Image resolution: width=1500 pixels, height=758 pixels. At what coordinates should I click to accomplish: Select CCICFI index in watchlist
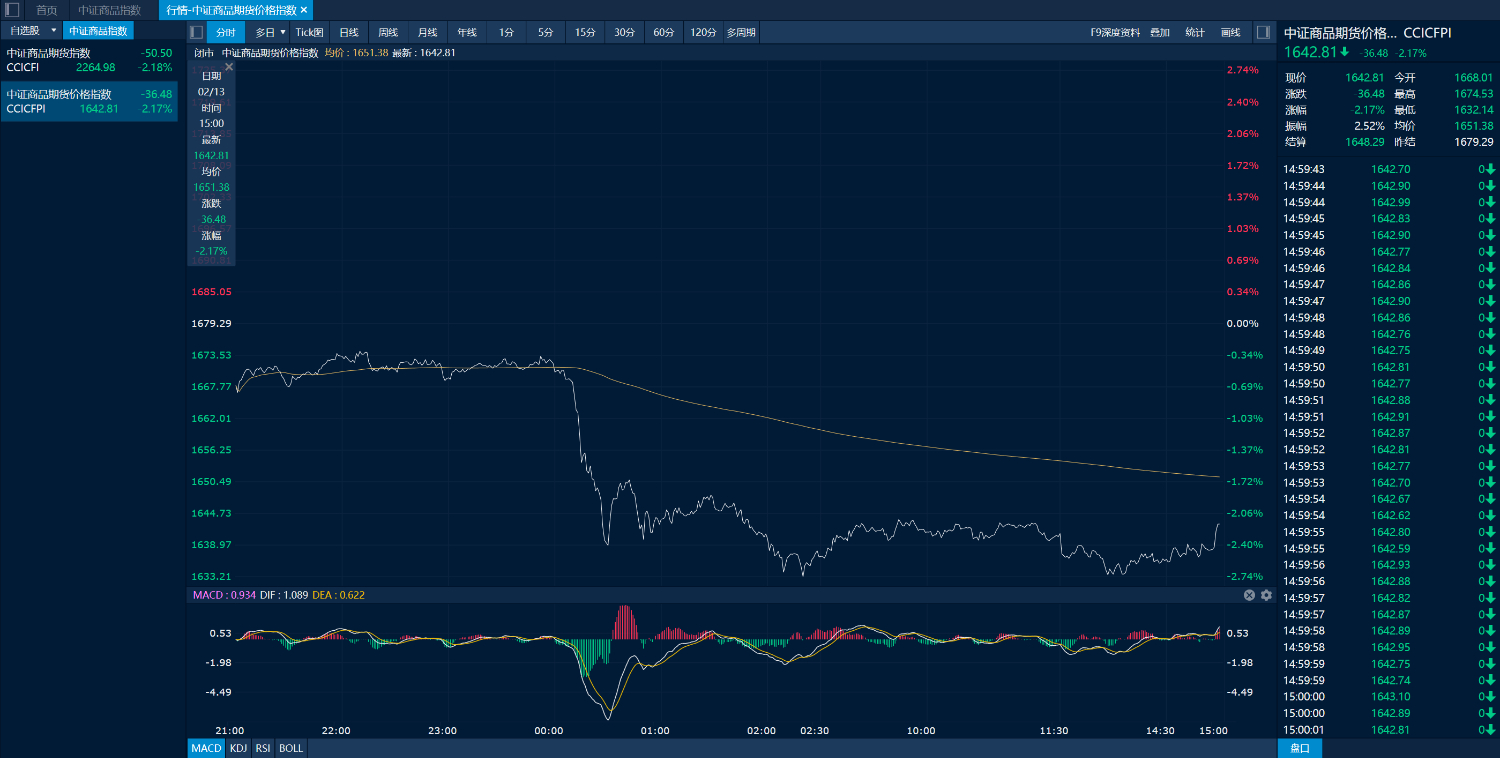click(89, 60)
